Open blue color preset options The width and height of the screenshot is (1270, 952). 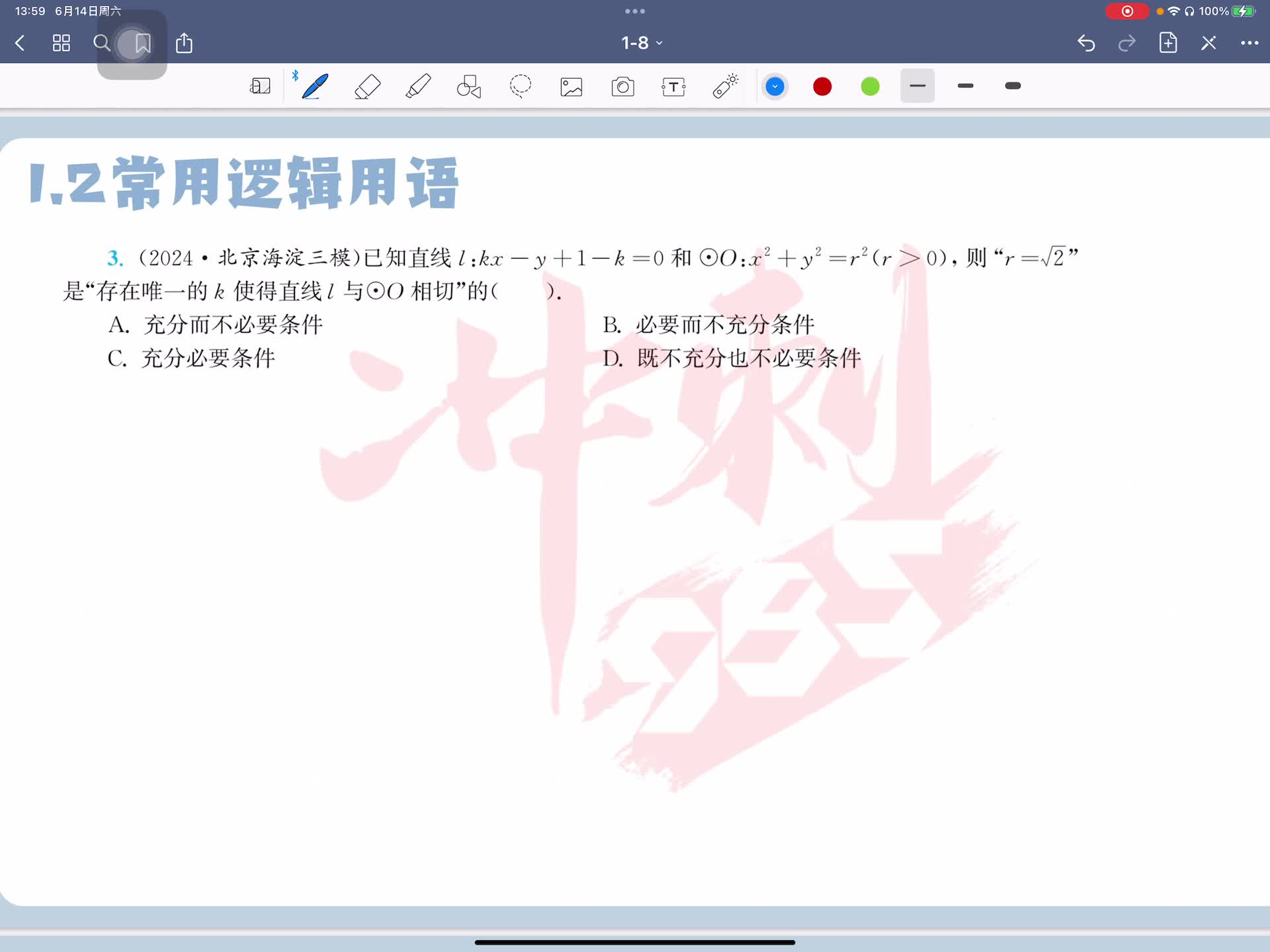775,87
